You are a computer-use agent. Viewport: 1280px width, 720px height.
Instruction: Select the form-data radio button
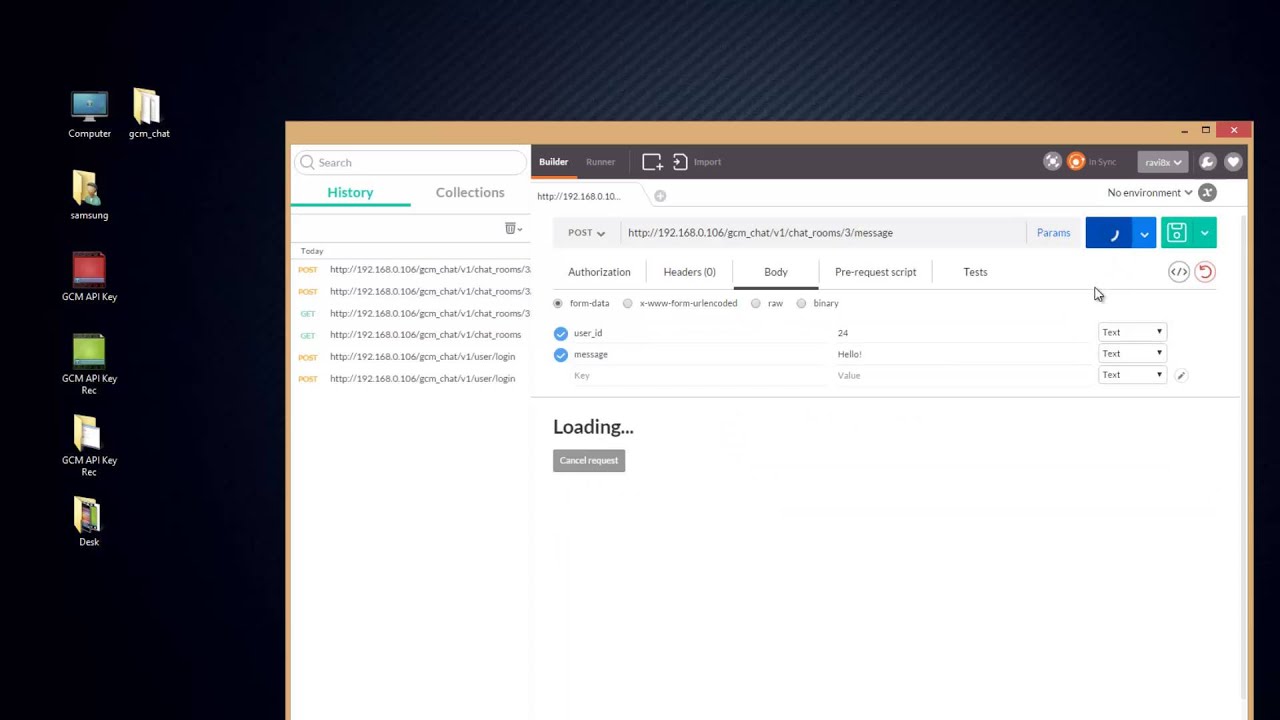pos(558,303)
